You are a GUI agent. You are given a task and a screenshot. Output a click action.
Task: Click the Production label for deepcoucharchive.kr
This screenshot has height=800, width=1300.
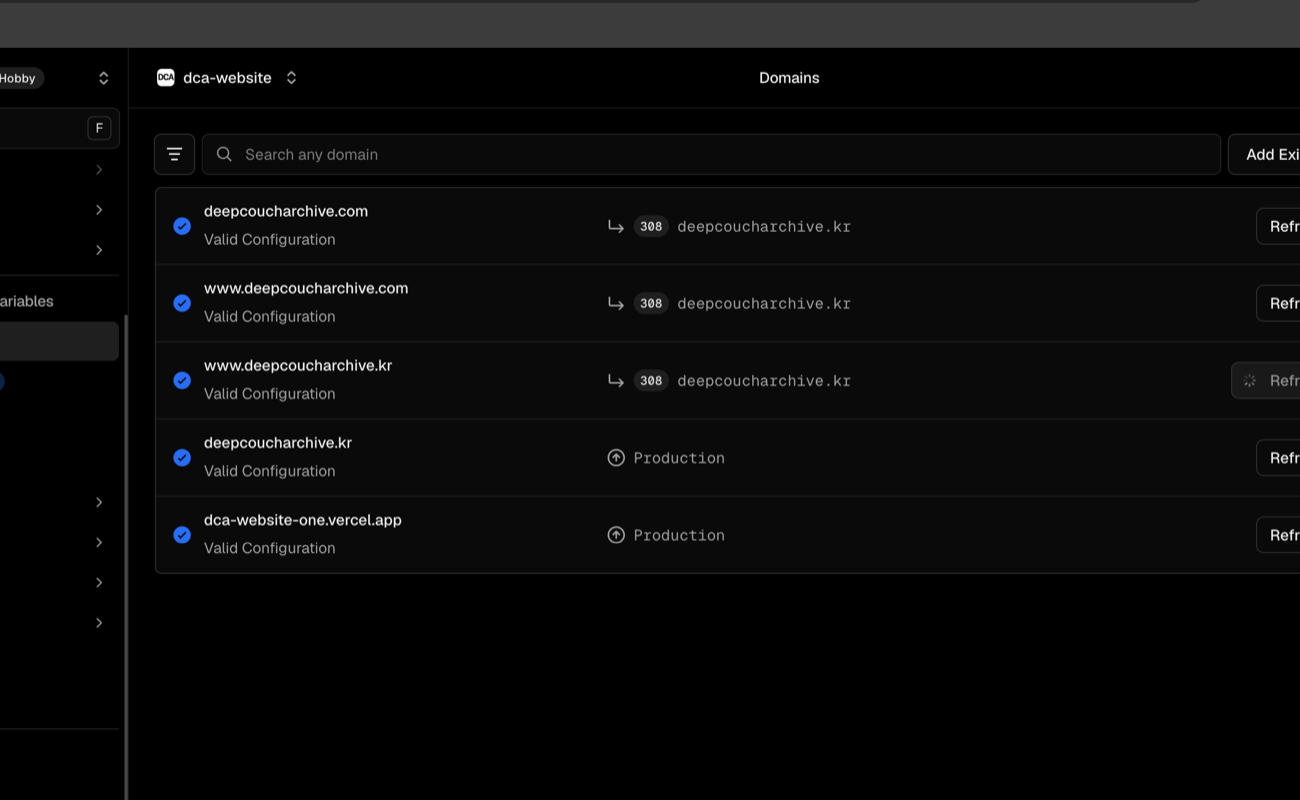[679, 458]
